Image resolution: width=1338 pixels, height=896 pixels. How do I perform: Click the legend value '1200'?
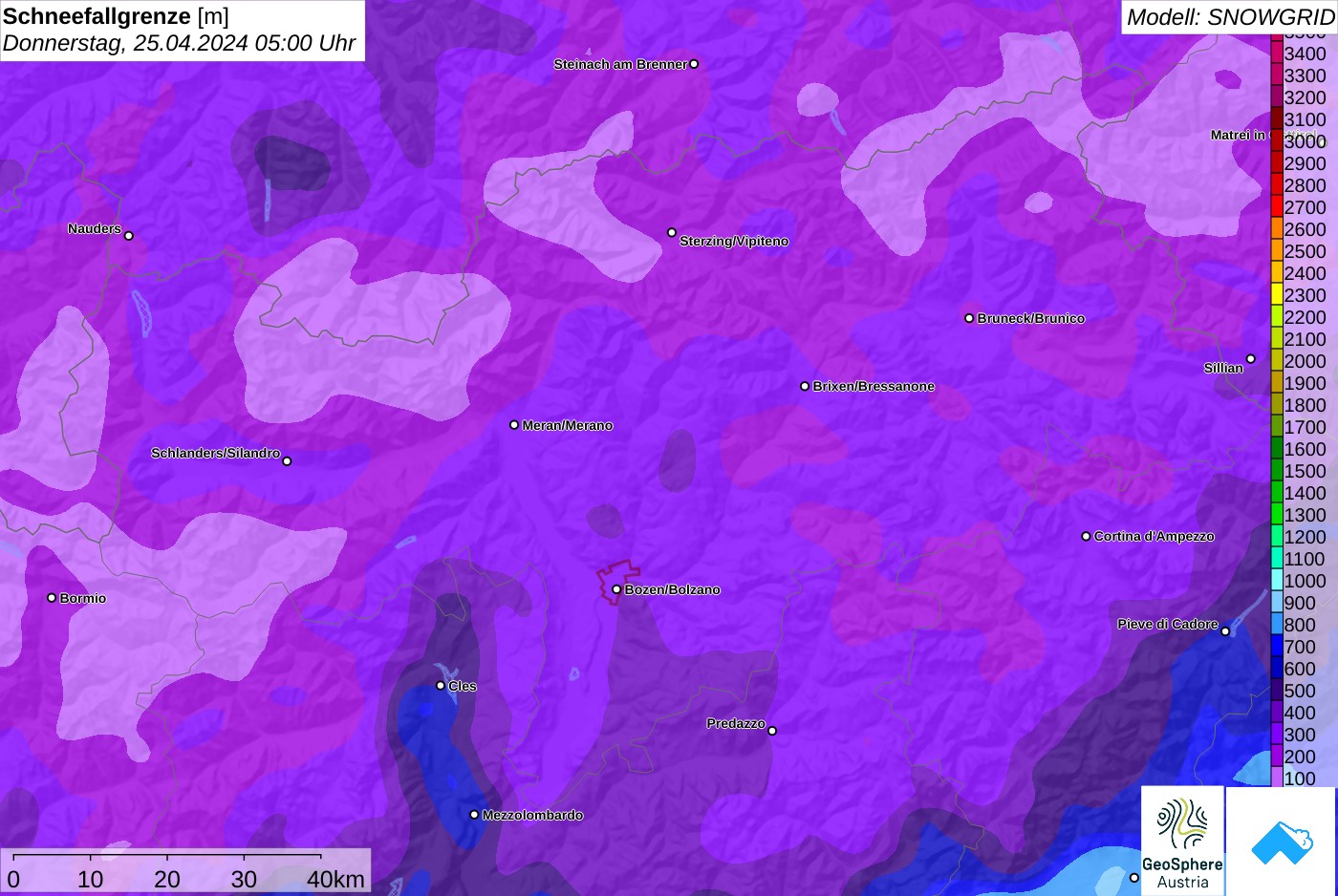pyautogui.click(x=1306, y=537)
